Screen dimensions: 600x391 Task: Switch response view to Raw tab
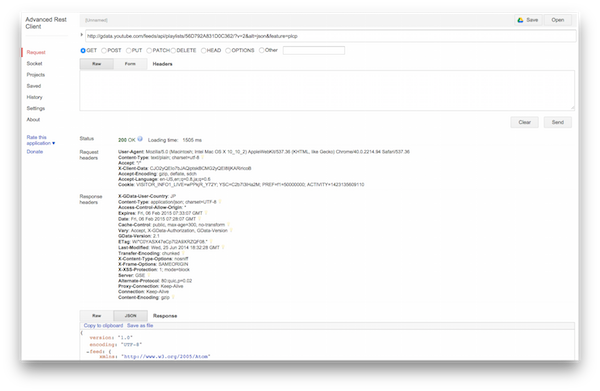(96, 316)
